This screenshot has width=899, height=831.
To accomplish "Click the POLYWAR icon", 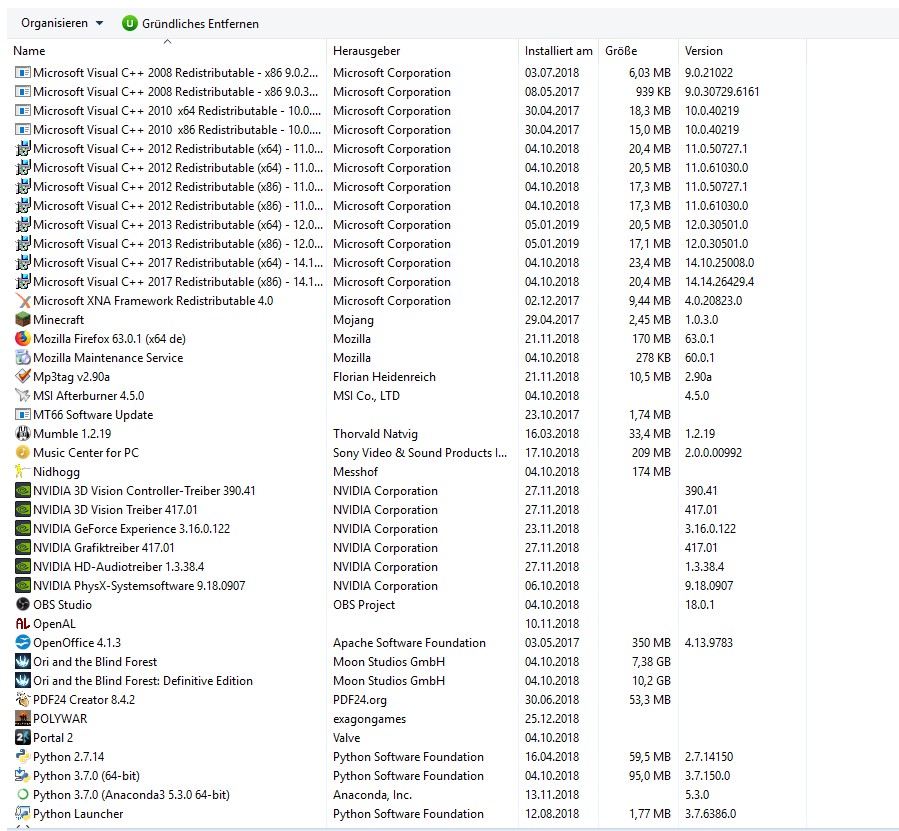I will click(22, 718).
